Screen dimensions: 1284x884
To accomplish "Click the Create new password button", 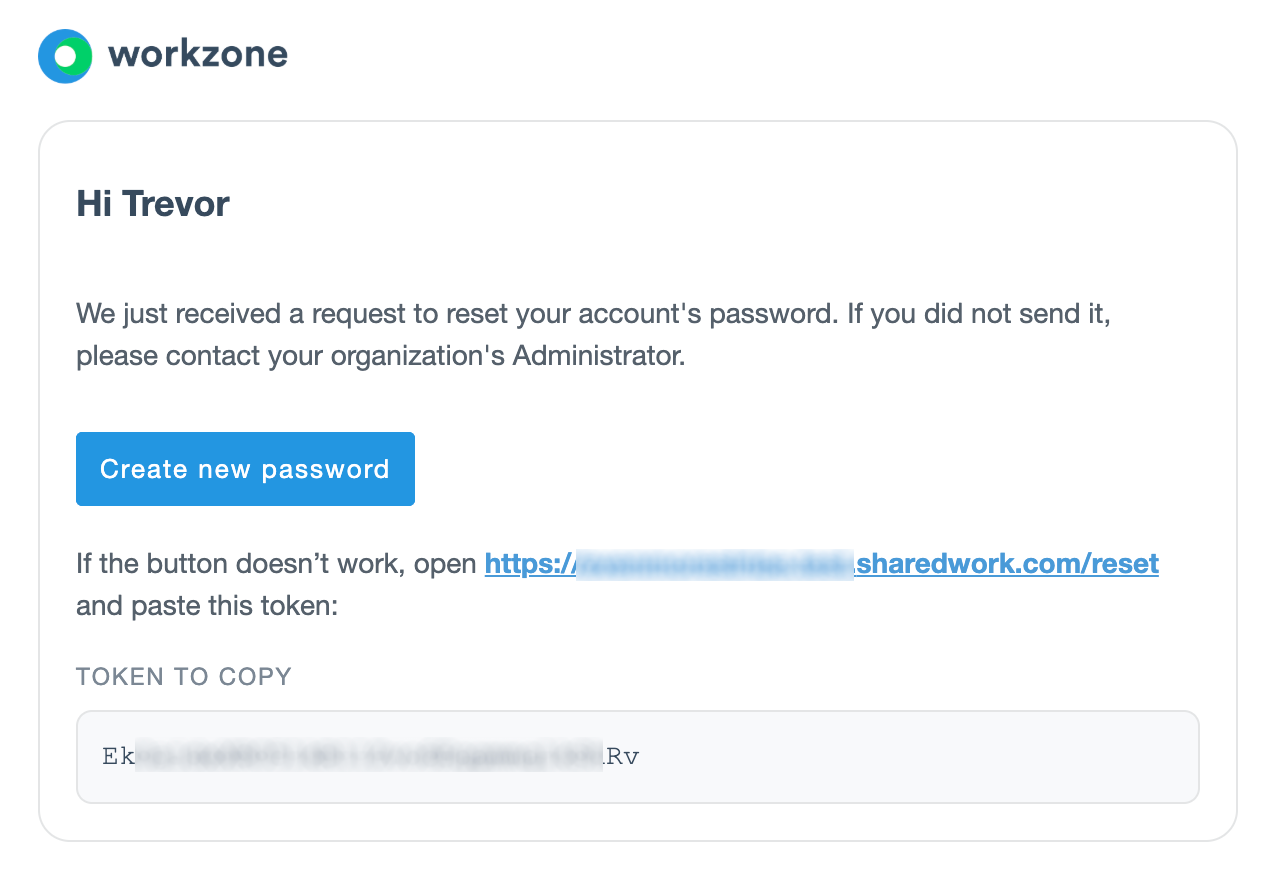I will [245, 469].
